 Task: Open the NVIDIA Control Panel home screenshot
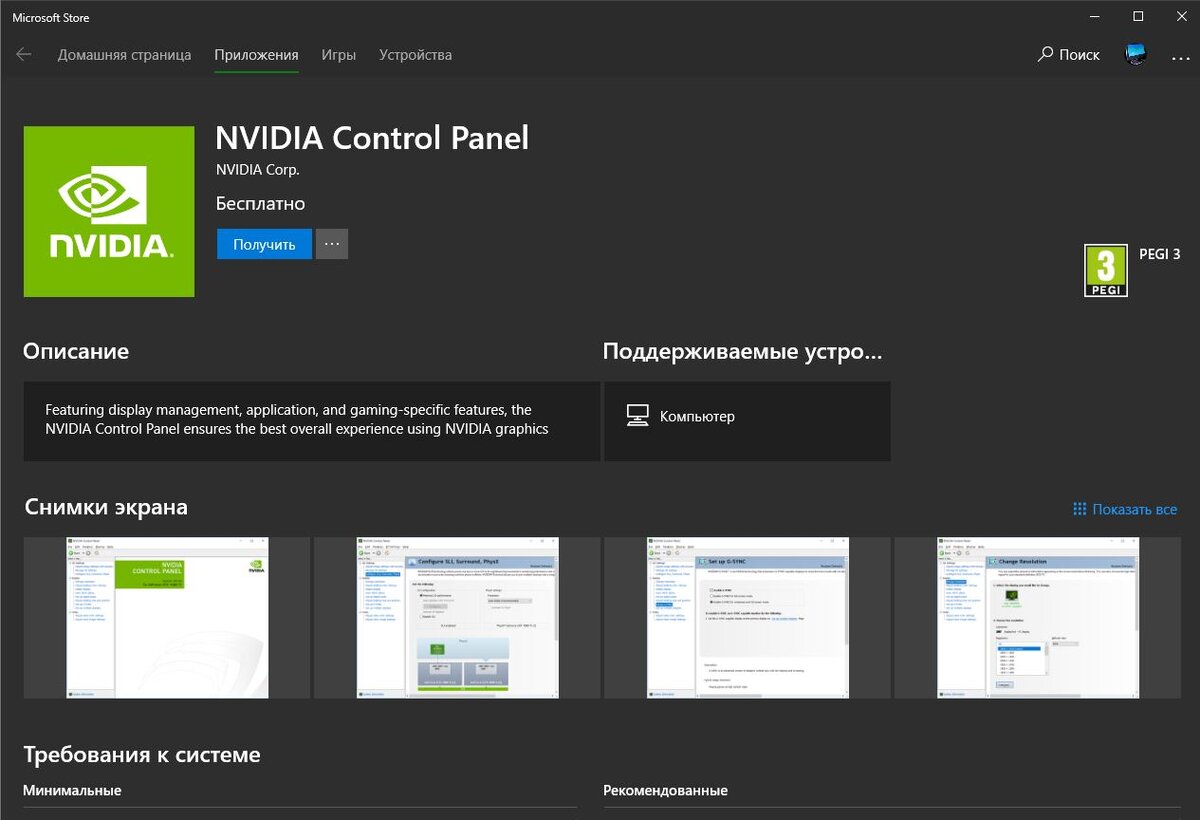click(x=167, y=617)
